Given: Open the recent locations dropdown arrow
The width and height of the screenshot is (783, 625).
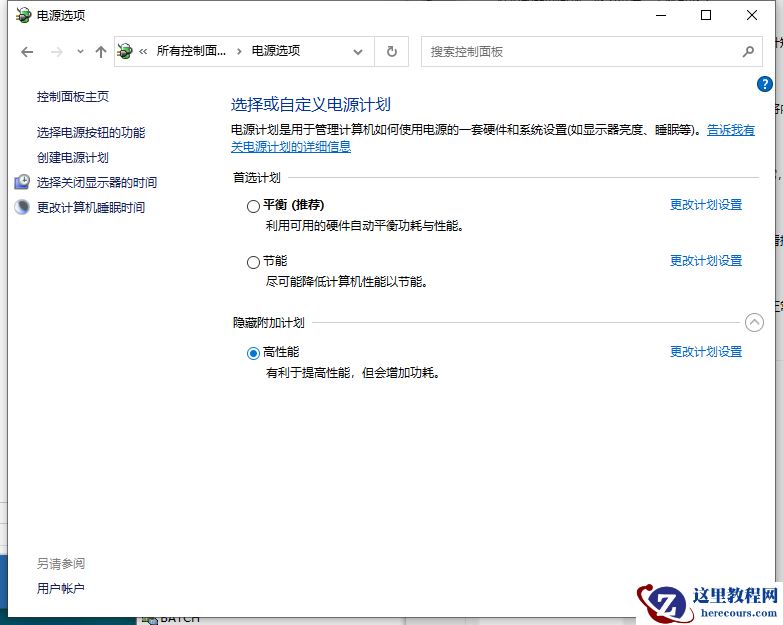Looking at the screenshot, I should pyautogui.click(x=80, y=51).
